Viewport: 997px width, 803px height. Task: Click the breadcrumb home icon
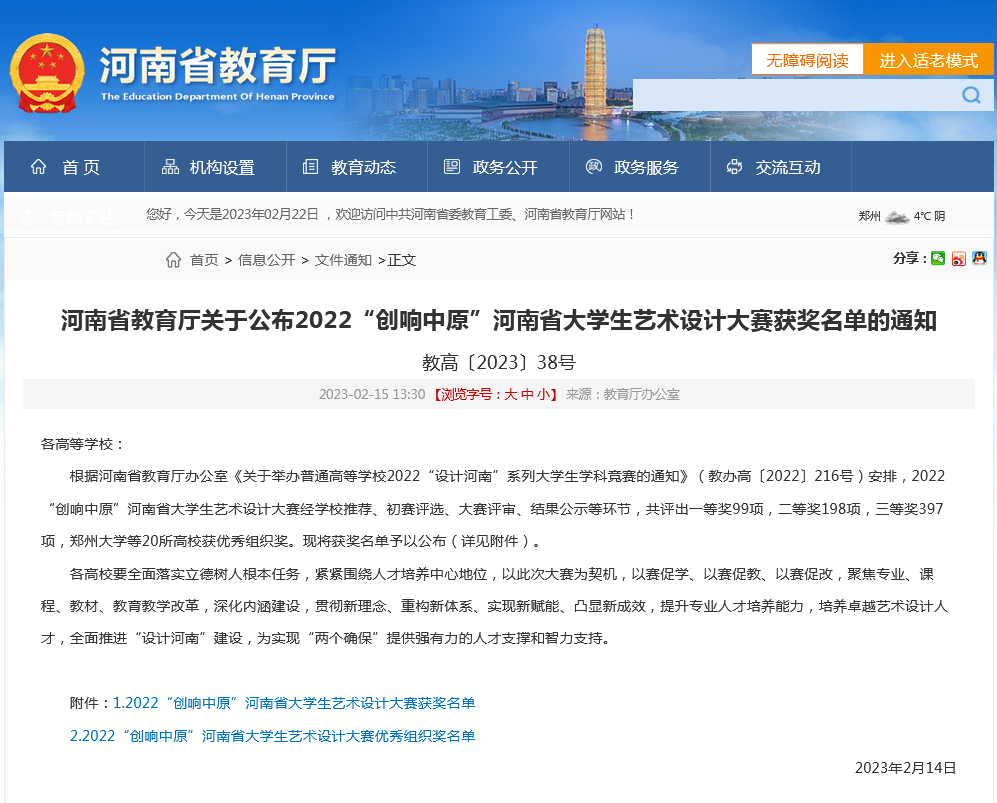pyautogui.click(x=173, y=260)
